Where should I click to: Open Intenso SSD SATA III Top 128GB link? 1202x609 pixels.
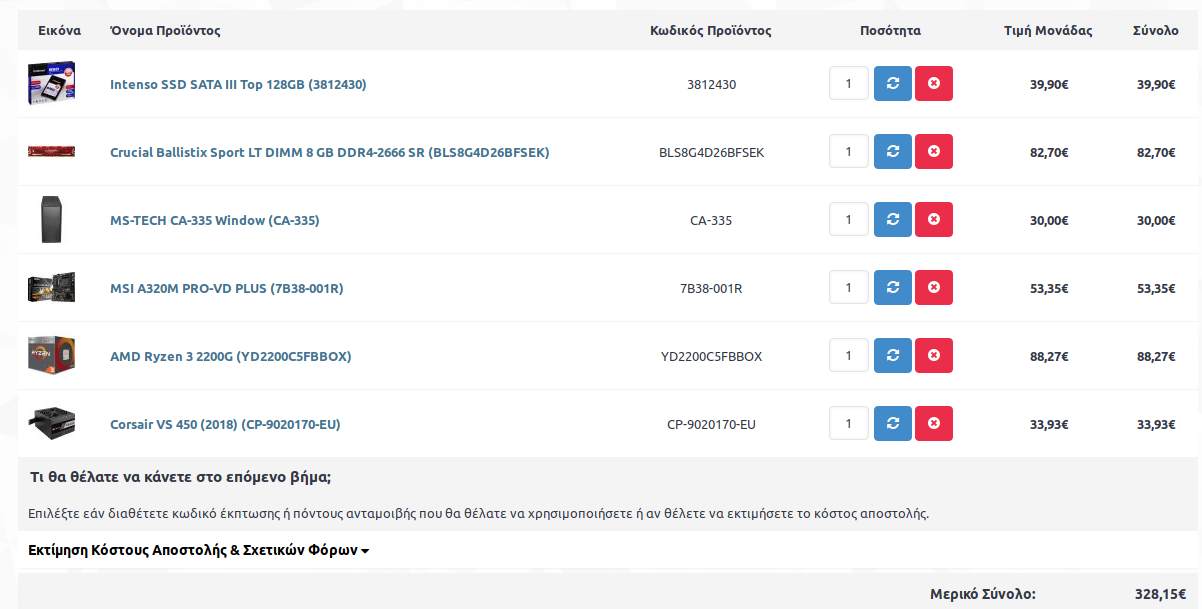coord(238,85)
